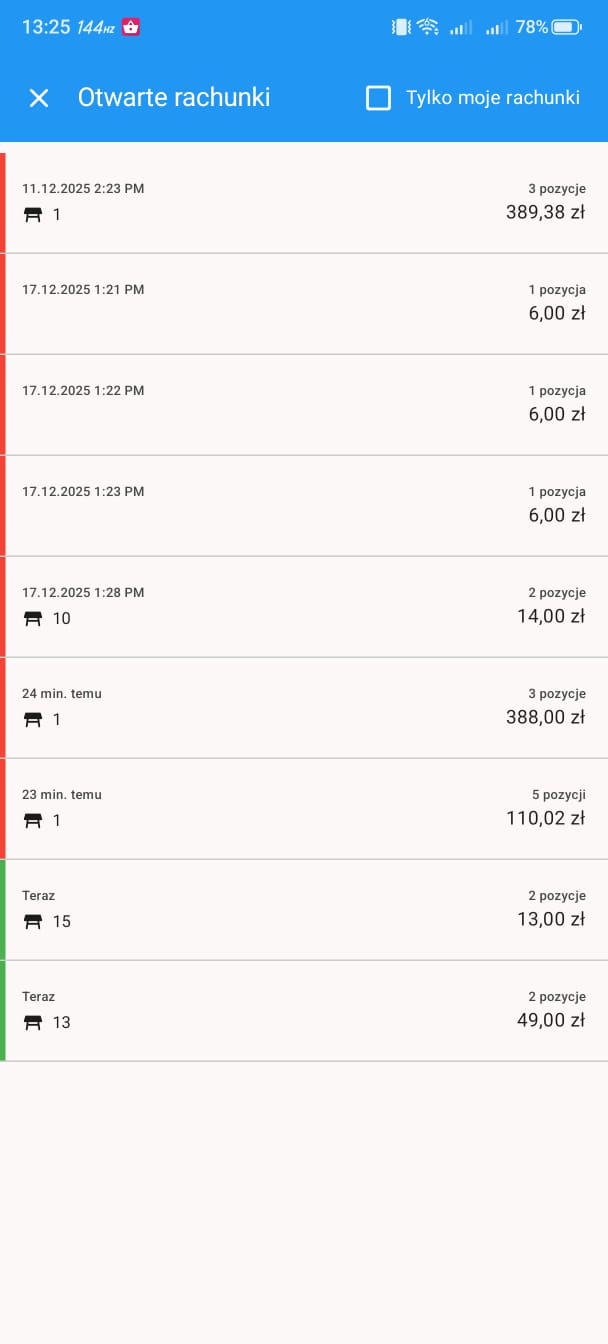The height and width of the screenshot is (1344, 608).
Task: Tap the table icon for table 13
Action: [33, 1022]
